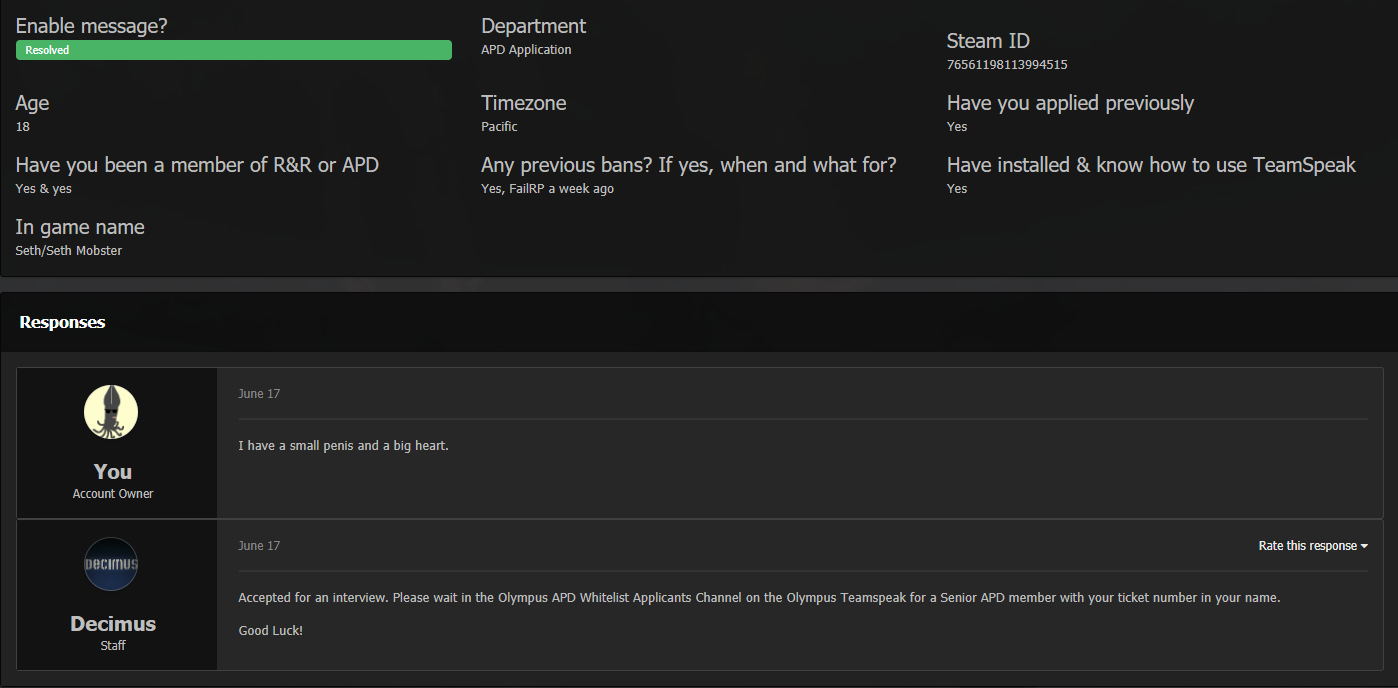Click the 'Accepted for an interview' message text
The width and height of the screenshot is (1398, 688).
(x=758, y=598)
